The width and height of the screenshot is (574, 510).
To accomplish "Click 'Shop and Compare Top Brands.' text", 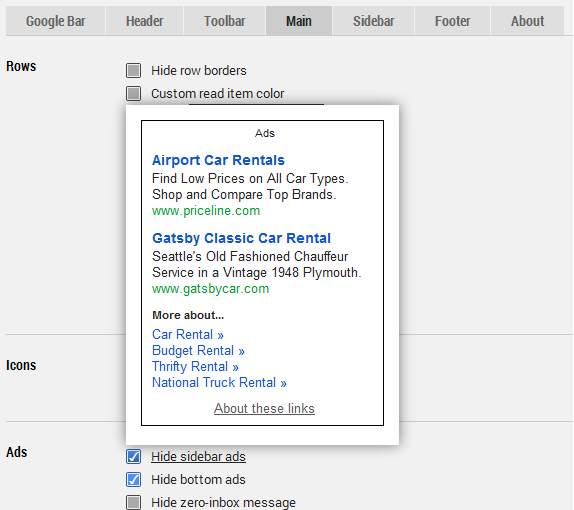I will [x=244, y=194].
